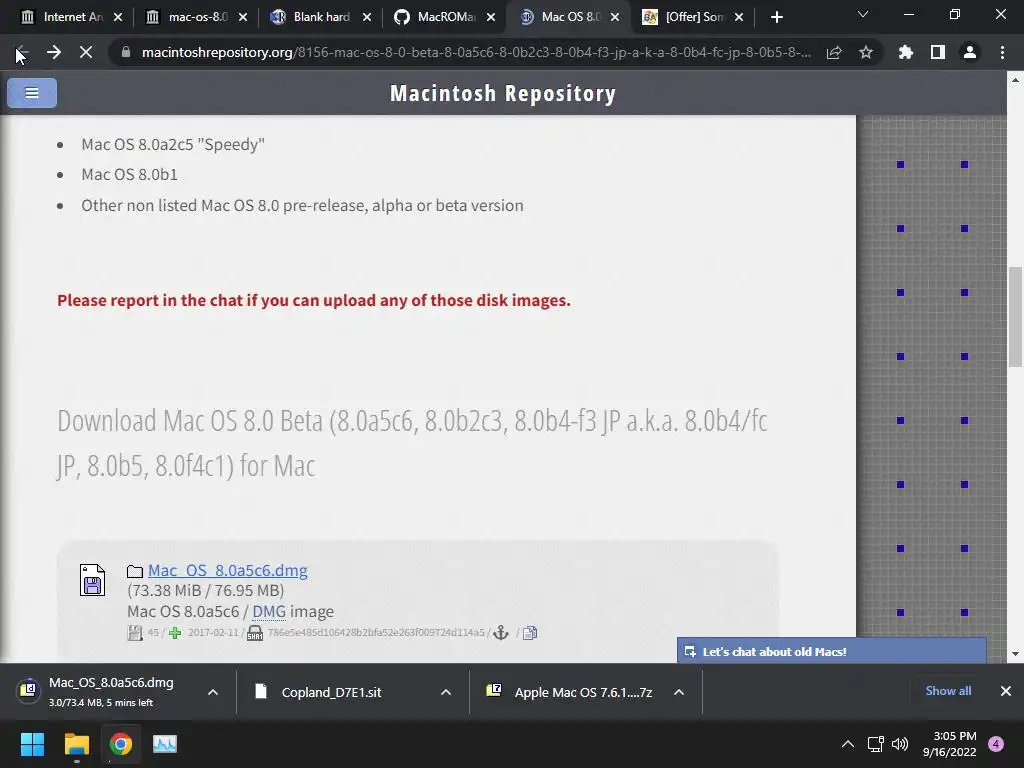1024x768 pixels.
Task: Open the Chrome profile menu
Action: [x=970, y=52]
